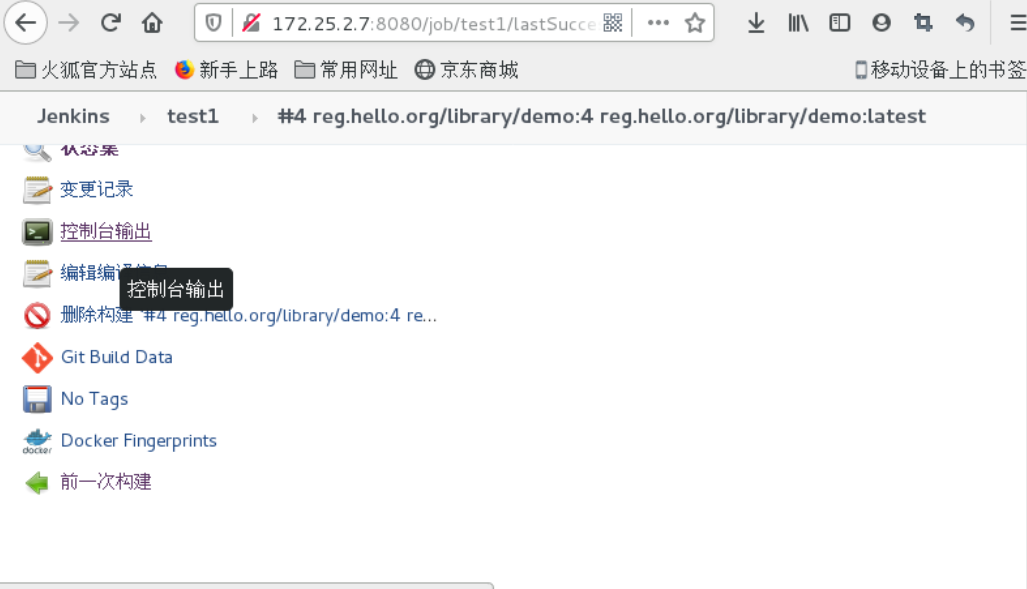
Task: Open the 新手上路 bookmark
Action: 227,69
